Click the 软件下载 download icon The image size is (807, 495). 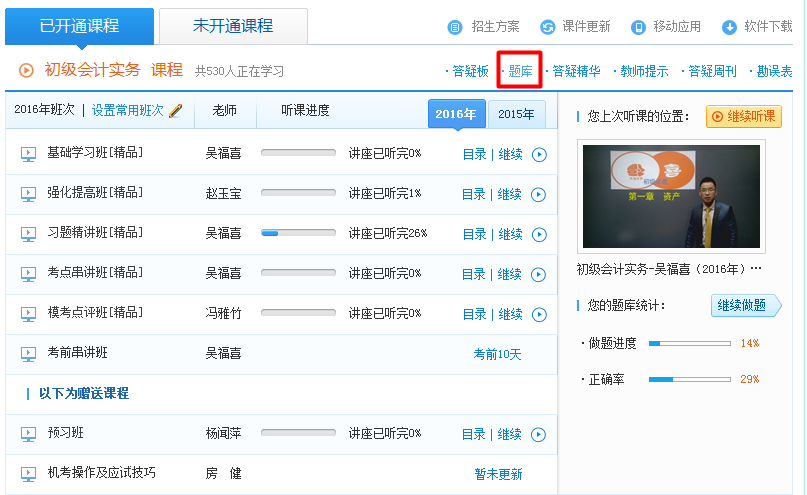[729, 27]
